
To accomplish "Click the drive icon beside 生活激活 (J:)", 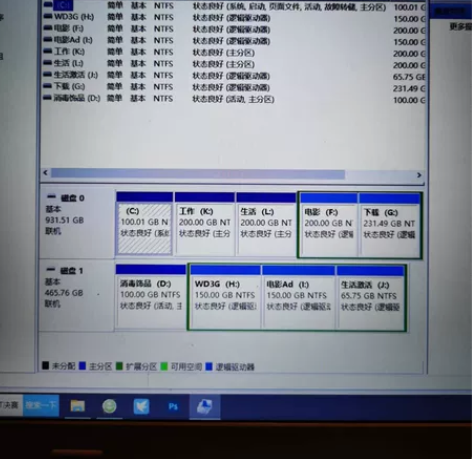I will (48, 74).
